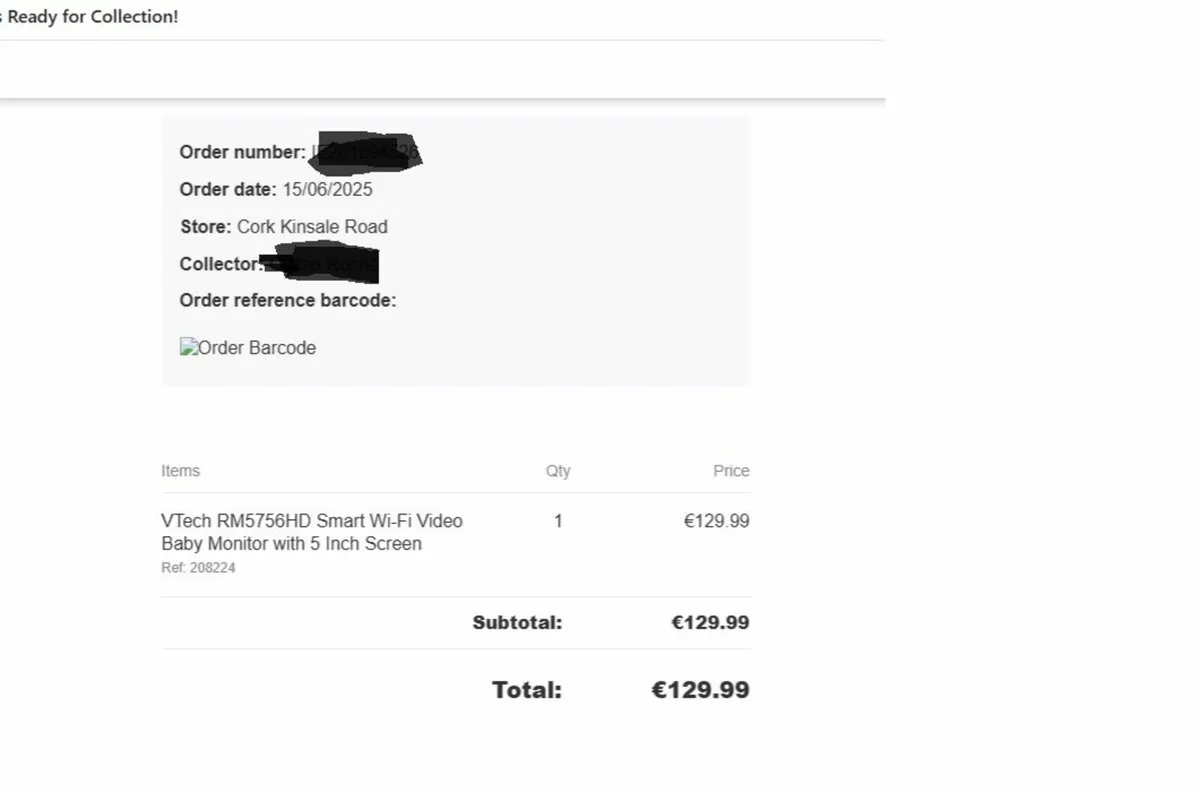Click the Collector label
The width and height of the screenshot is (1200, 792).
[x=221, y=264]
